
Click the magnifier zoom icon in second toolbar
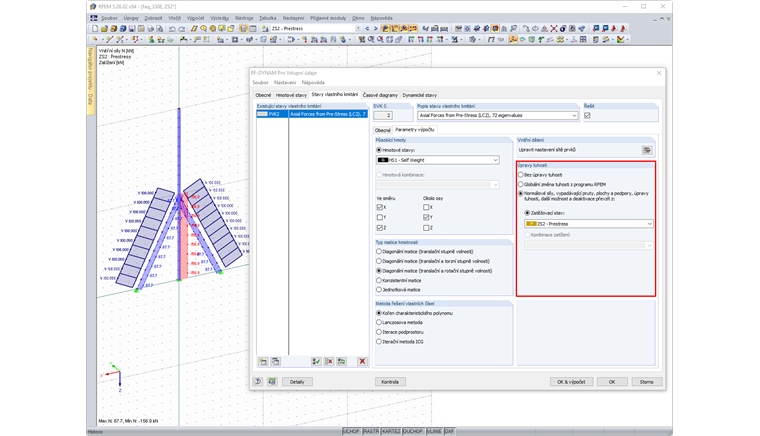click(x=371, y=40)
